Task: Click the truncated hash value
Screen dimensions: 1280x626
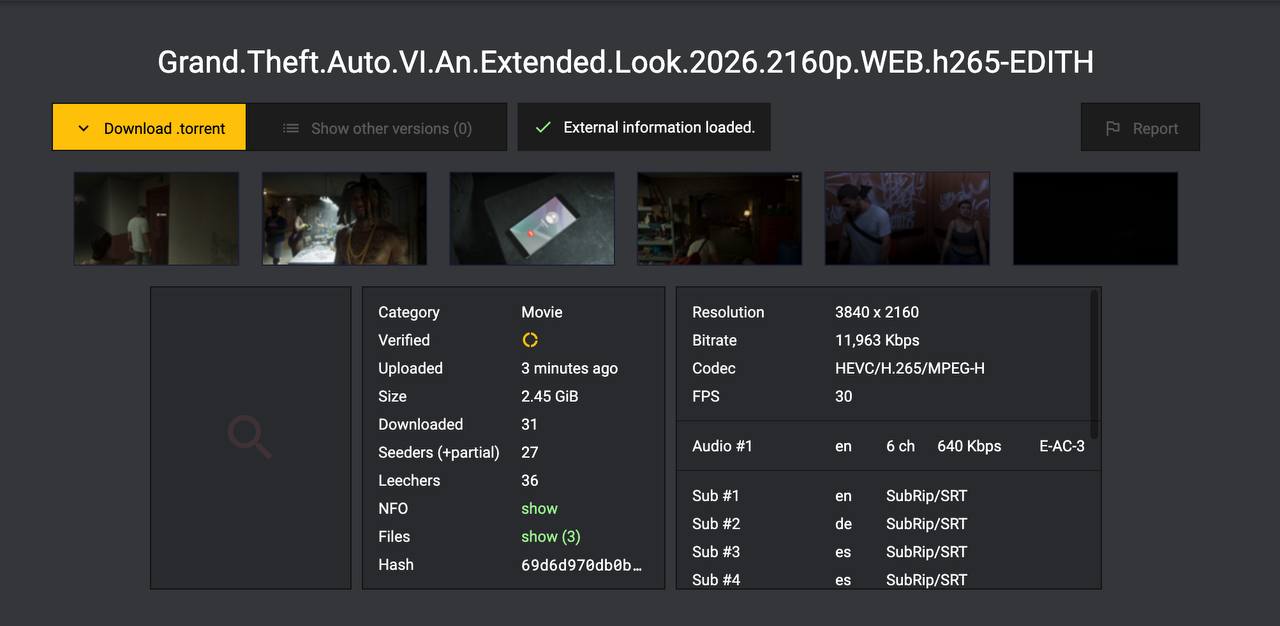Action: point(581,564)
